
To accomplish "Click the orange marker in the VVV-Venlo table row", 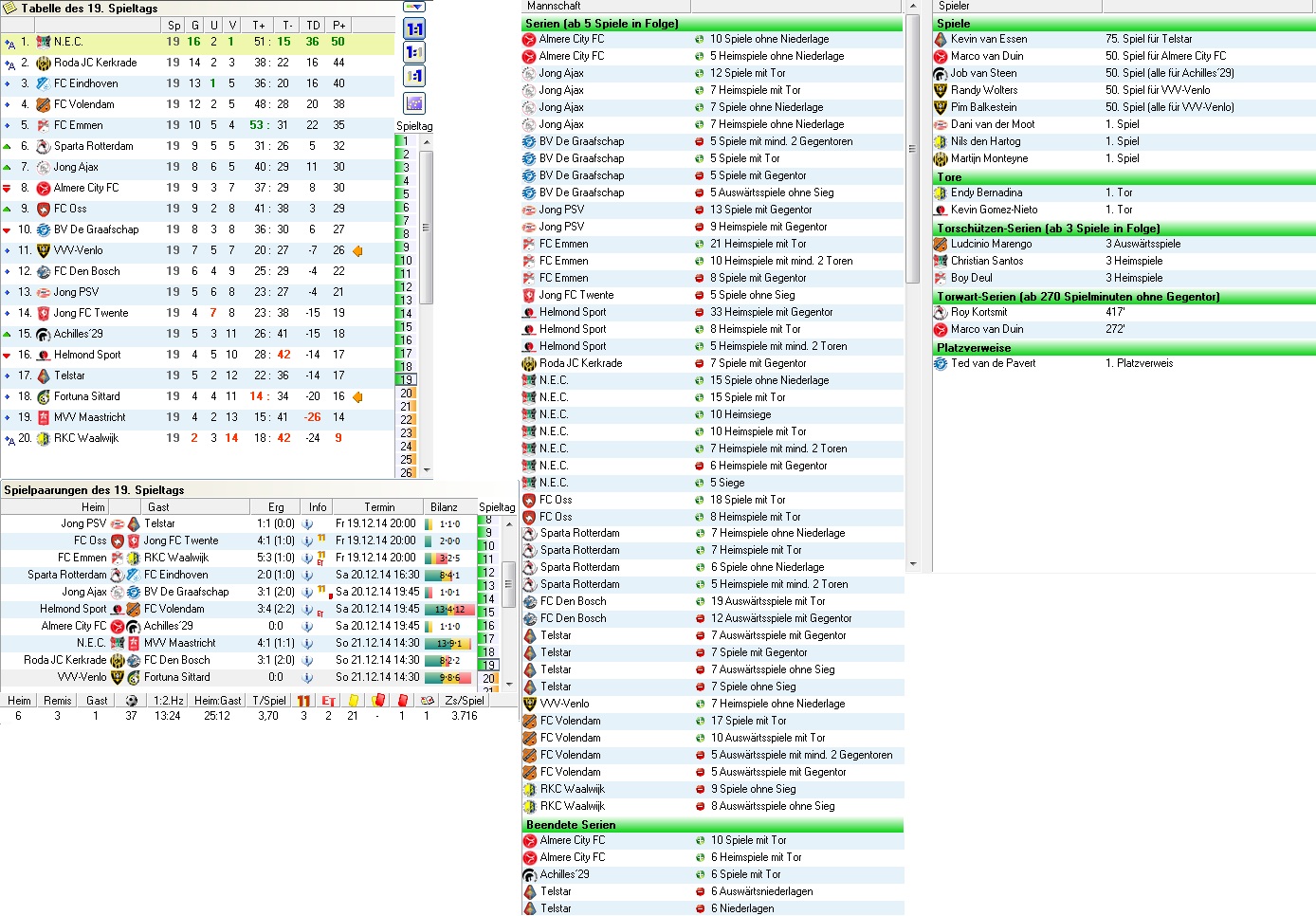I will tap(357, 251).
